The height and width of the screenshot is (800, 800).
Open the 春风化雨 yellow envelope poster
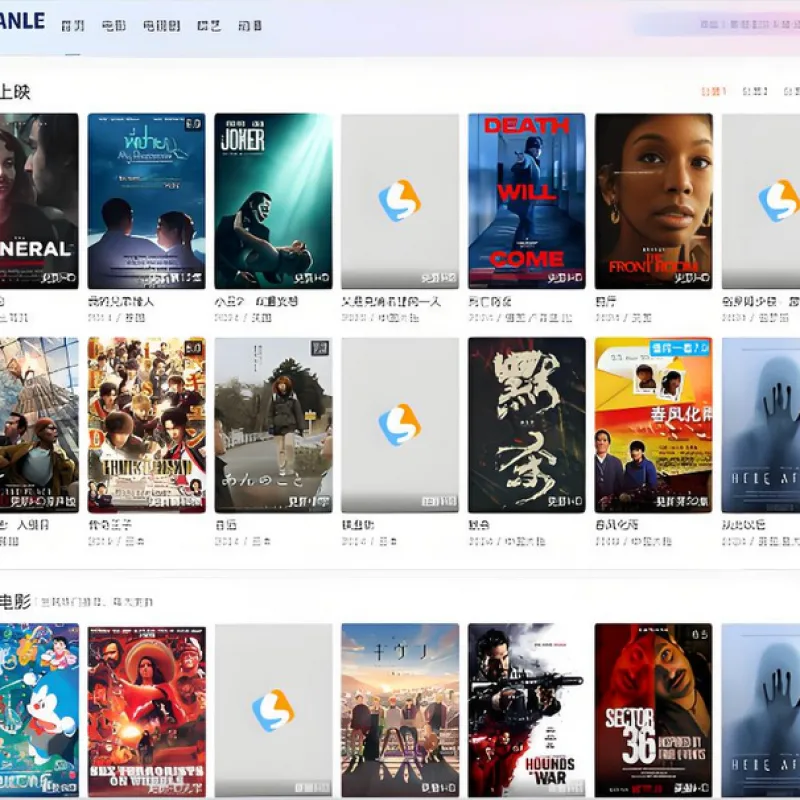(653, 425)
